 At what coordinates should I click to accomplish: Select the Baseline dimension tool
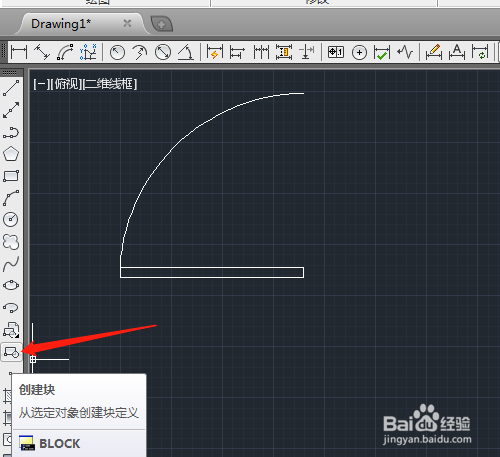point(238,52)
